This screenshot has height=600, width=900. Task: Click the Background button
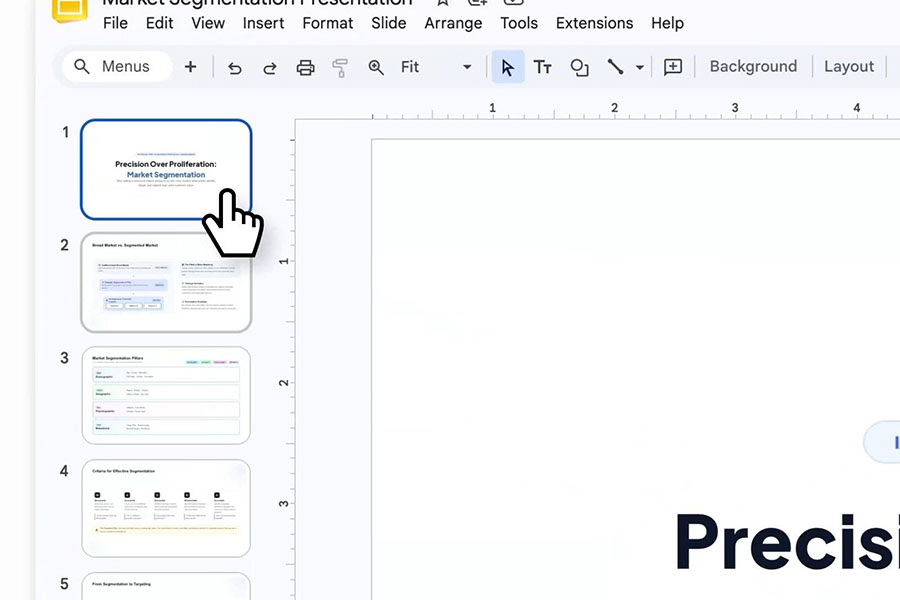click(753, 67)
